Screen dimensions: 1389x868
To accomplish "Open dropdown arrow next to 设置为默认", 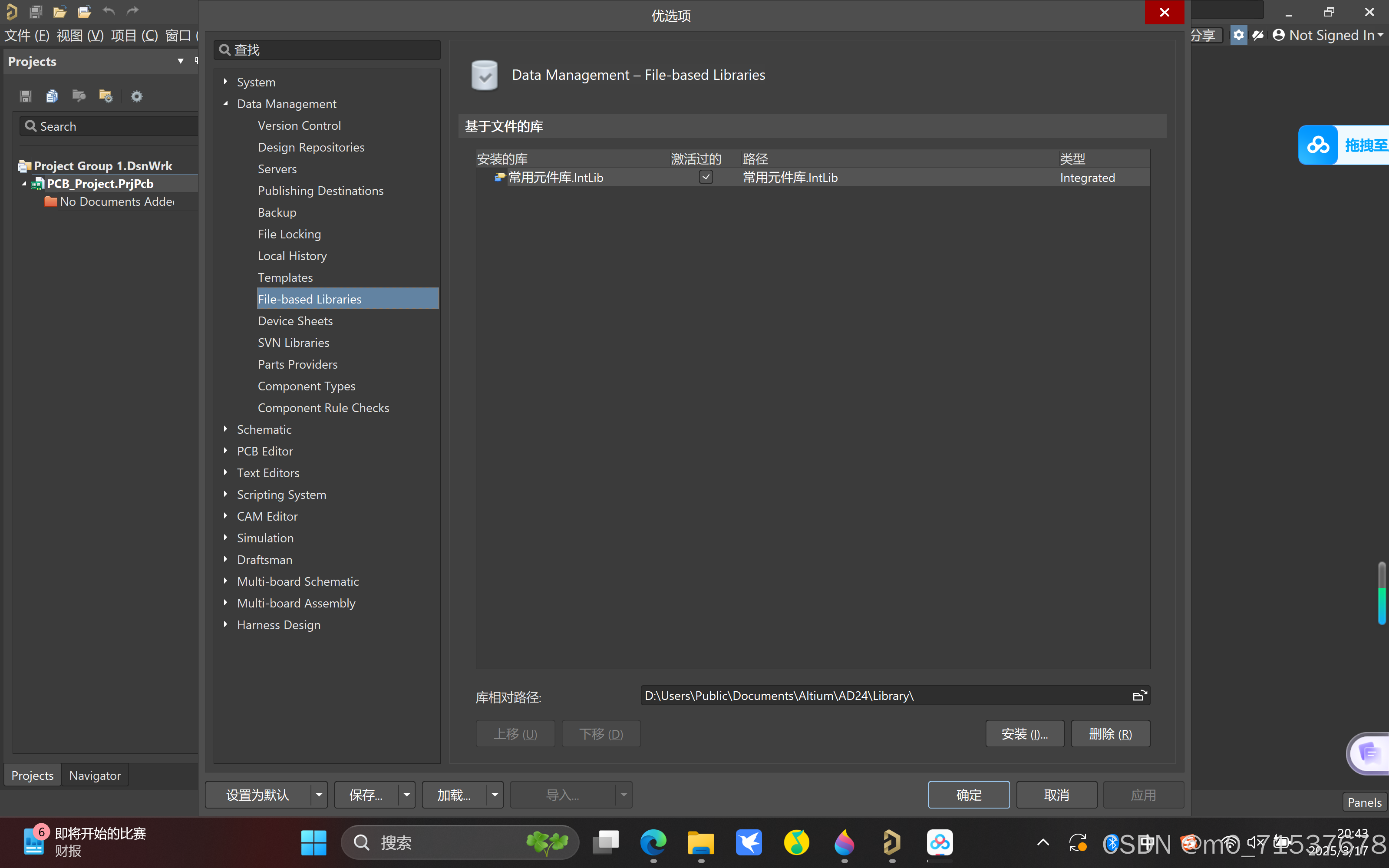I will coord(319,795).
